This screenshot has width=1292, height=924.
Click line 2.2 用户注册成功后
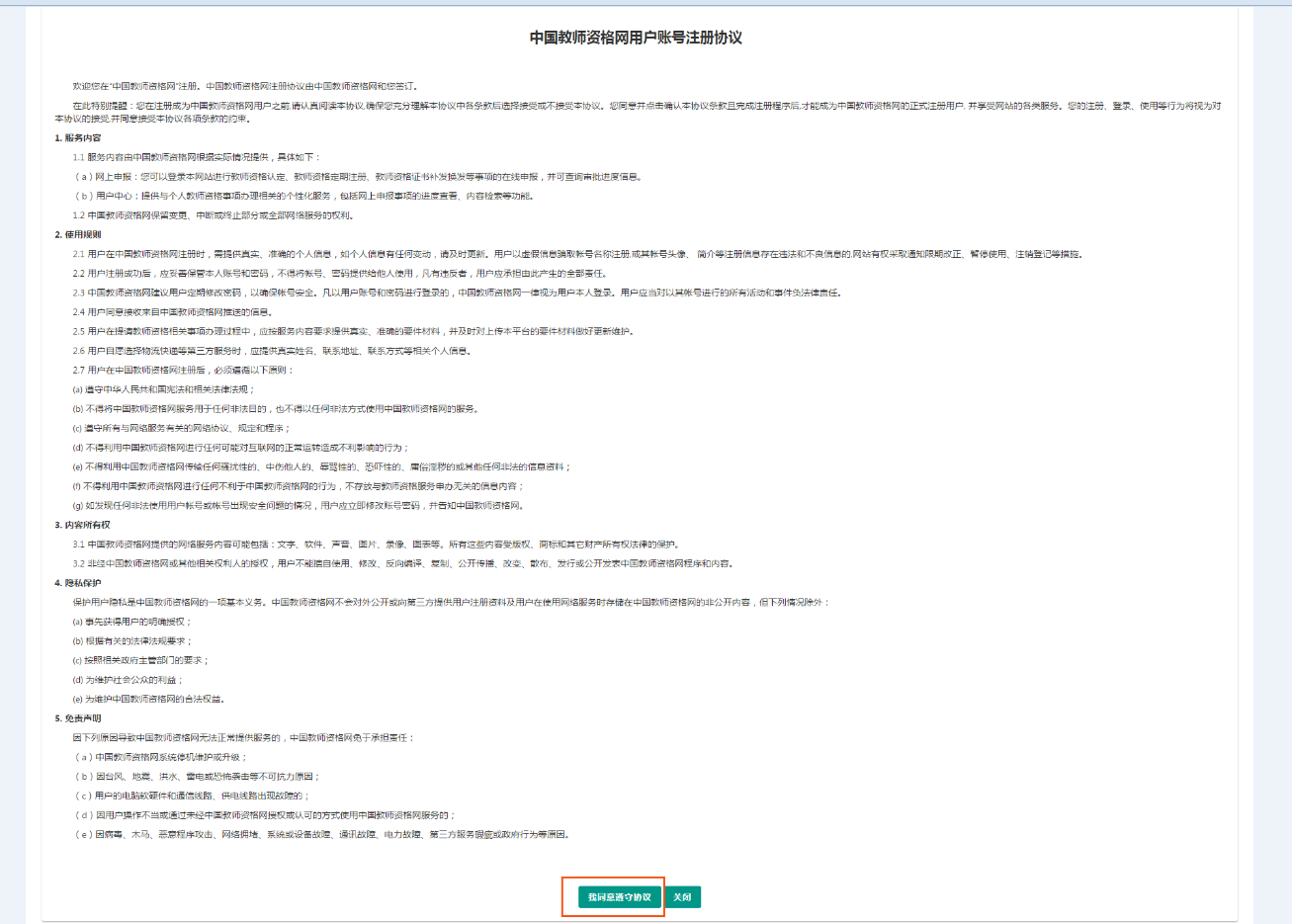pyautogui.click(x=340, y=274)
